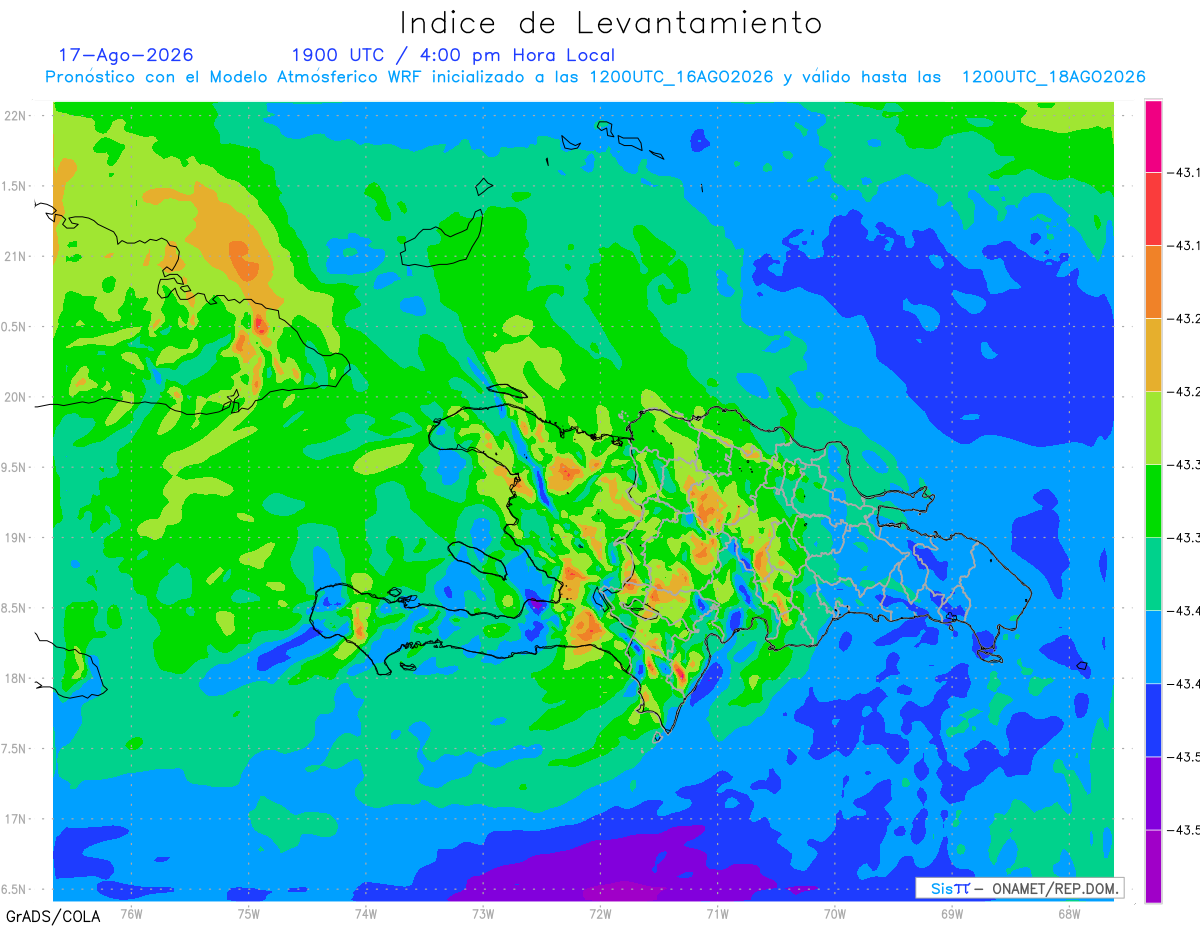The image size is (1200, 927).
Task: Click the '69W' longitude label
Action: point(952,913)
